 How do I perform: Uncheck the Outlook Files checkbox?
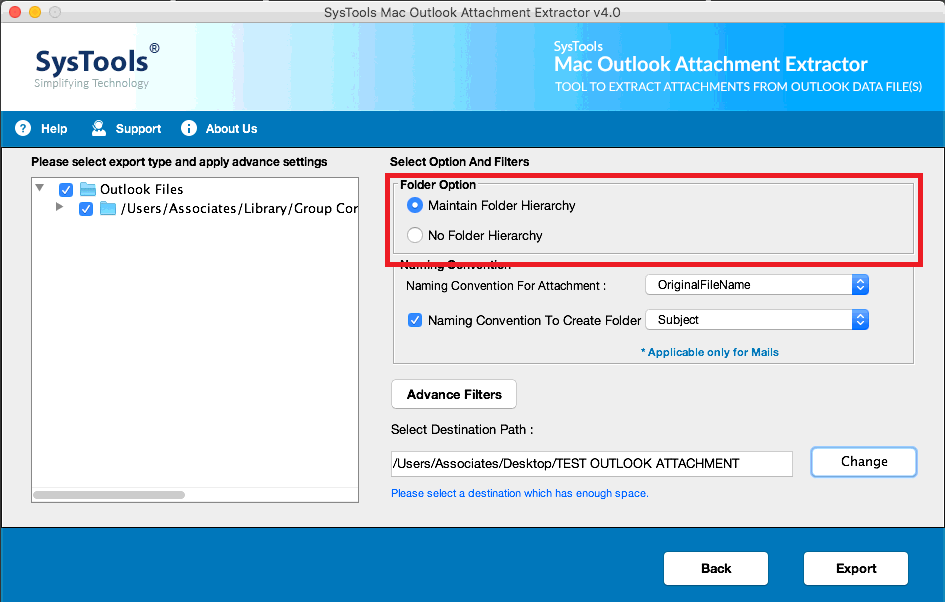coord(66,190)
